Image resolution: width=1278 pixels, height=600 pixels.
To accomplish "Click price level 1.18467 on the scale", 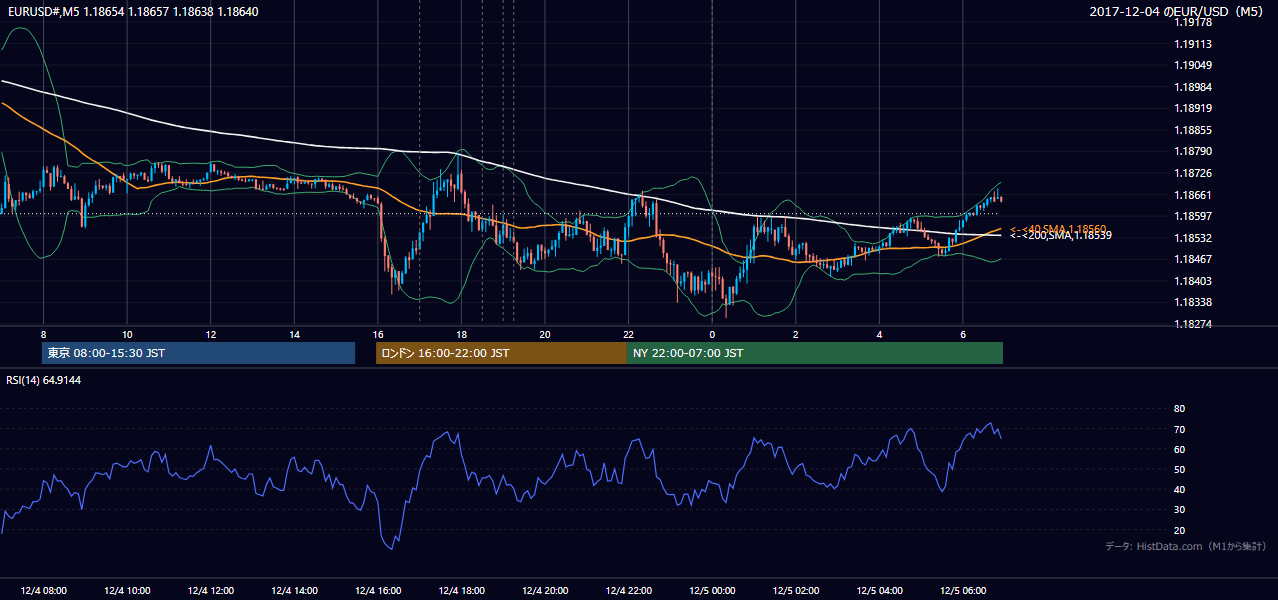I will point(1192,259).
